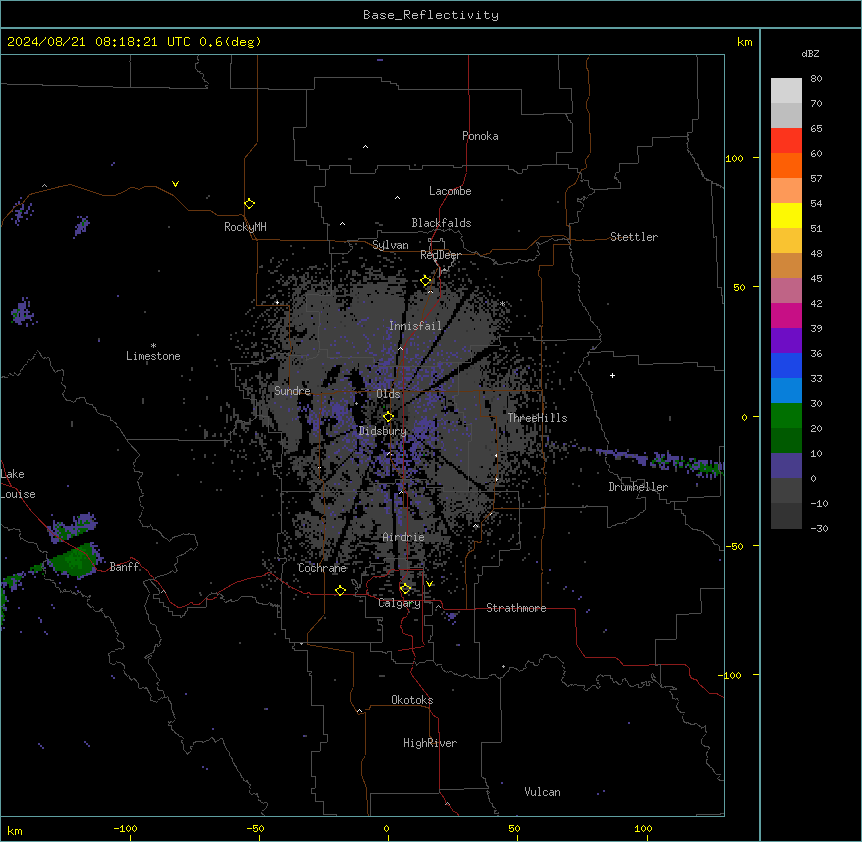This screenshot has height=842, width=862.
Task: Click the Olds label
Action: tap(388, 394)
